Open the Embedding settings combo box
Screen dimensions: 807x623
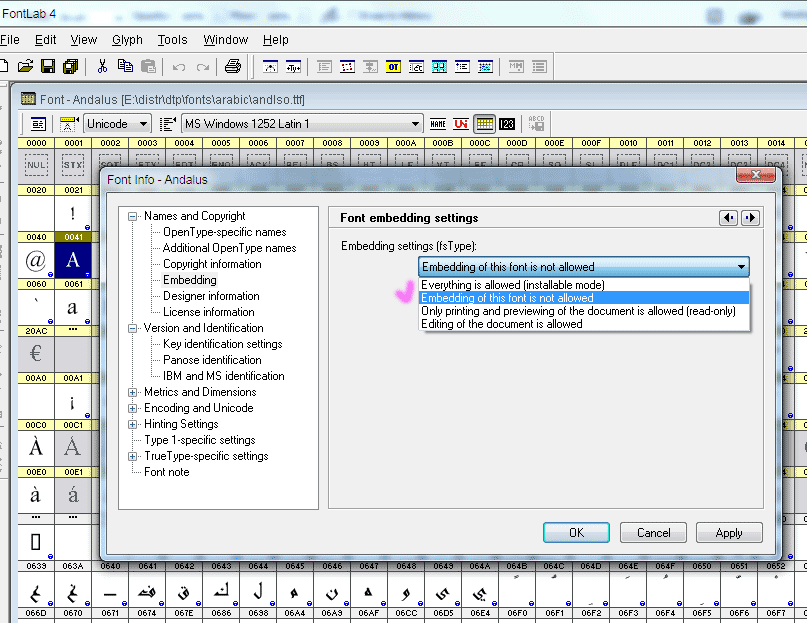point(584,267)
